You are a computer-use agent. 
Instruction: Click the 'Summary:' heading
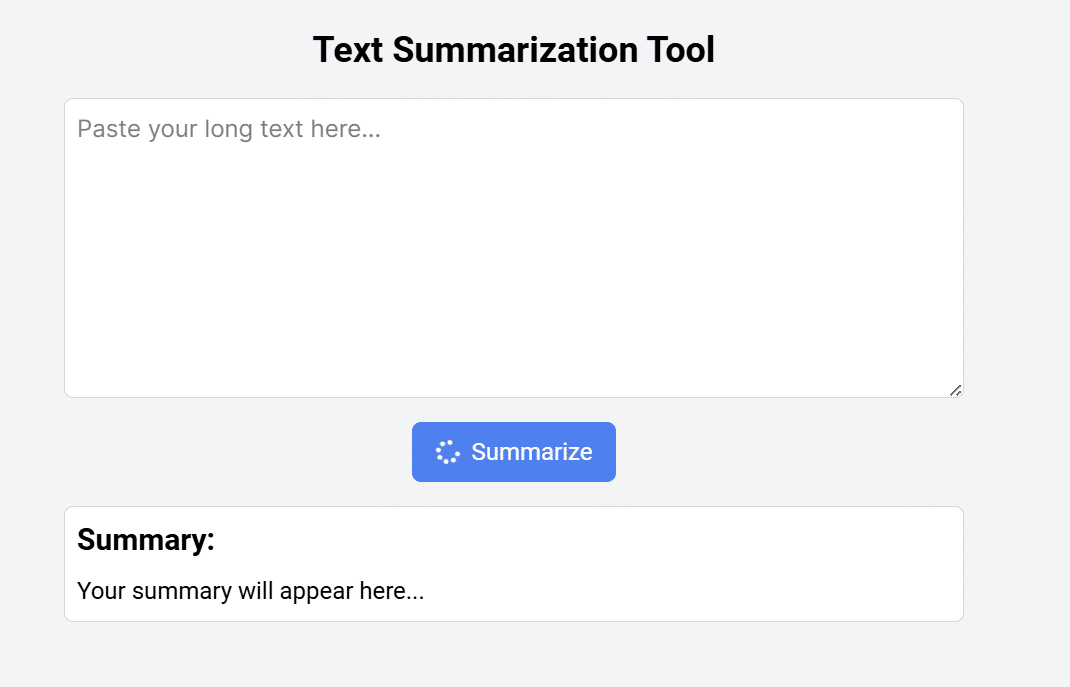pos(146,540)
